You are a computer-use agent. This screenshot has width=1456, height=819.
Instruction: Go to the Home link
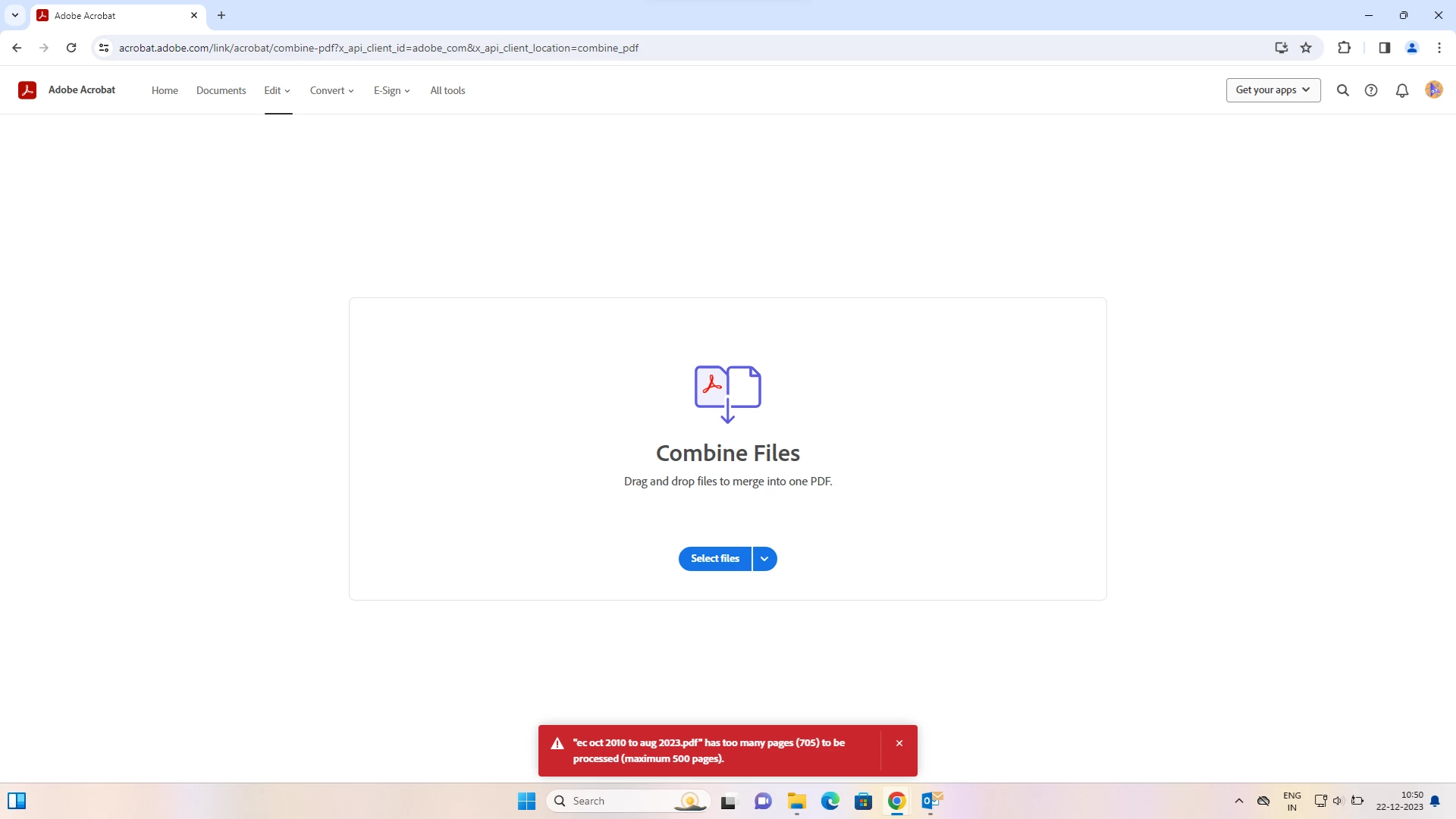165,90
